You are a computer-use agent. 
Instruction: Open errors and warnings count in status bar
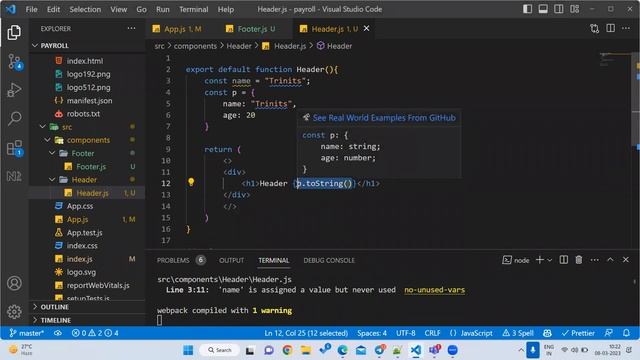coord(95,333)
